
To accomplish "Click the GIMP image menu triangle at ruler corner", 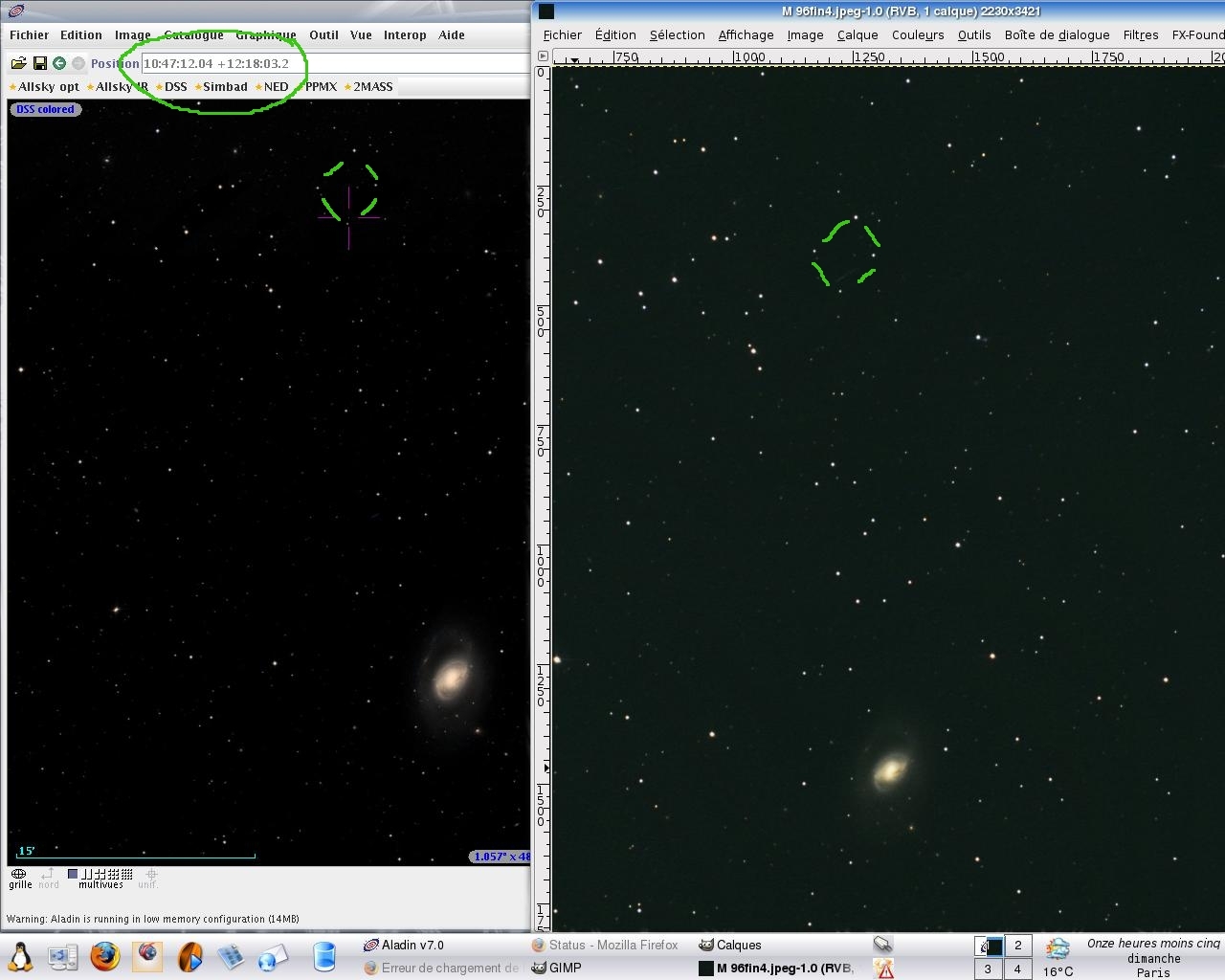I will (543, 57).
